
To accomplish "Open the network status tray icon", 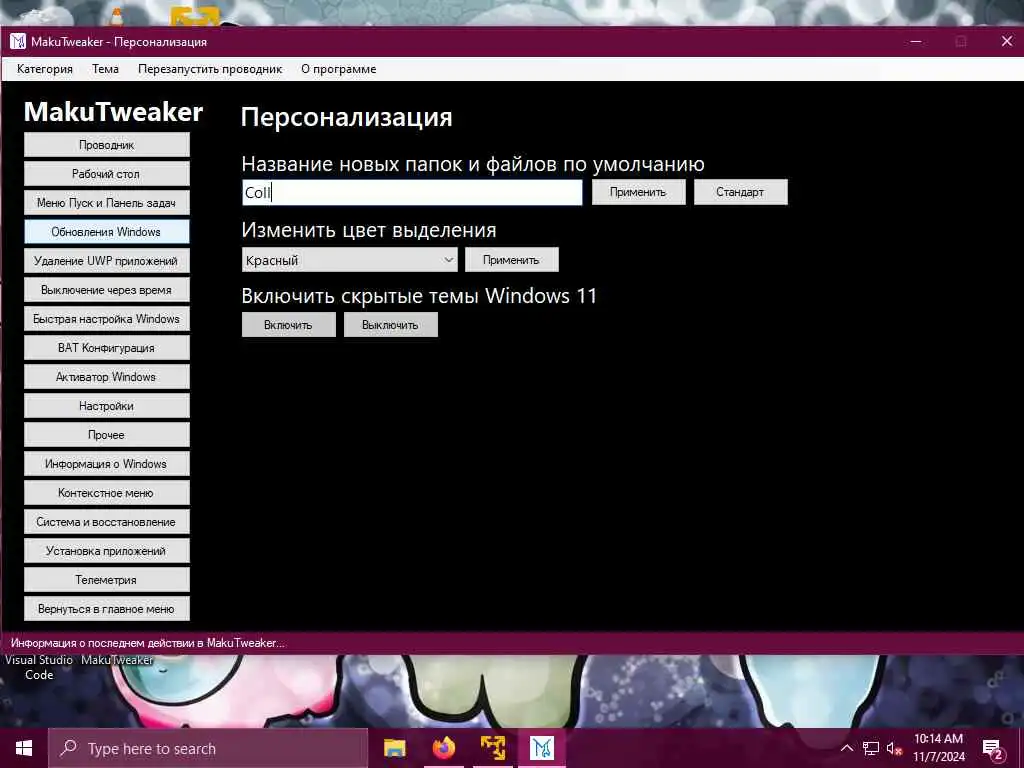I will coord(871,748).
